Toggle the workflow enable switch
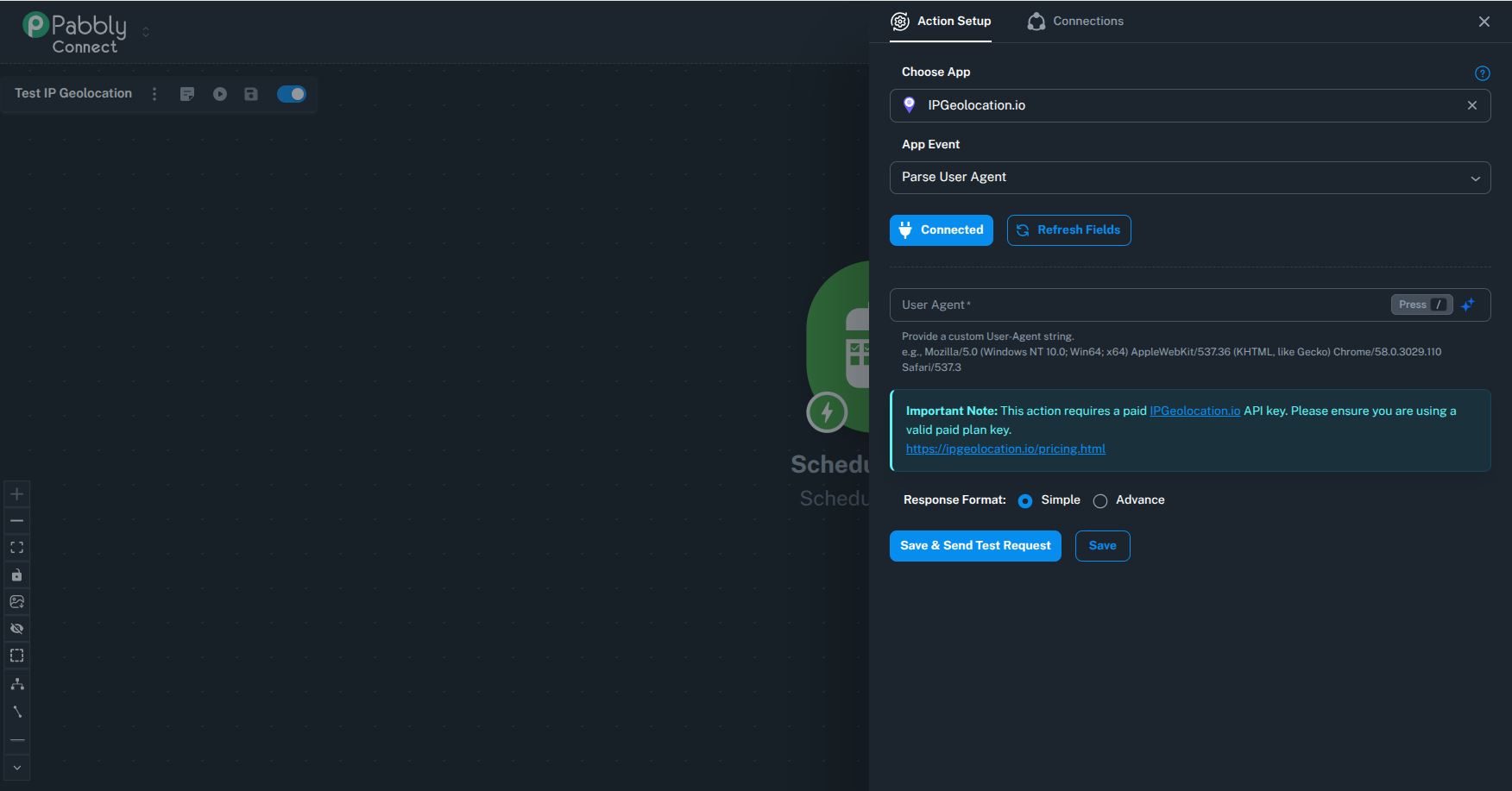Viewport: 1512px width, 791px height. point(292,94)
